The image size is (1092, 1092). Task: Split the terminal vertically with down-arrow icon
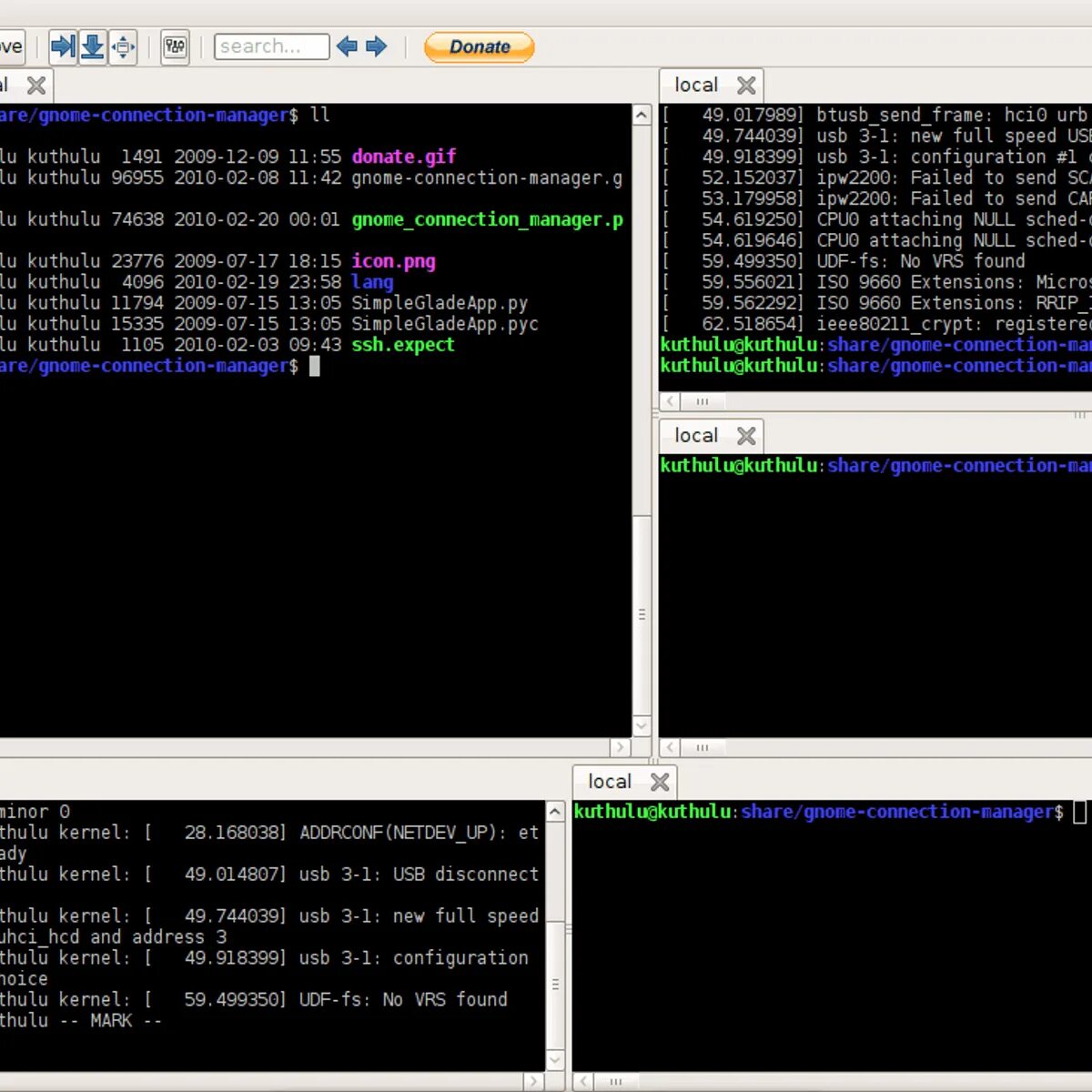(93, 46)
